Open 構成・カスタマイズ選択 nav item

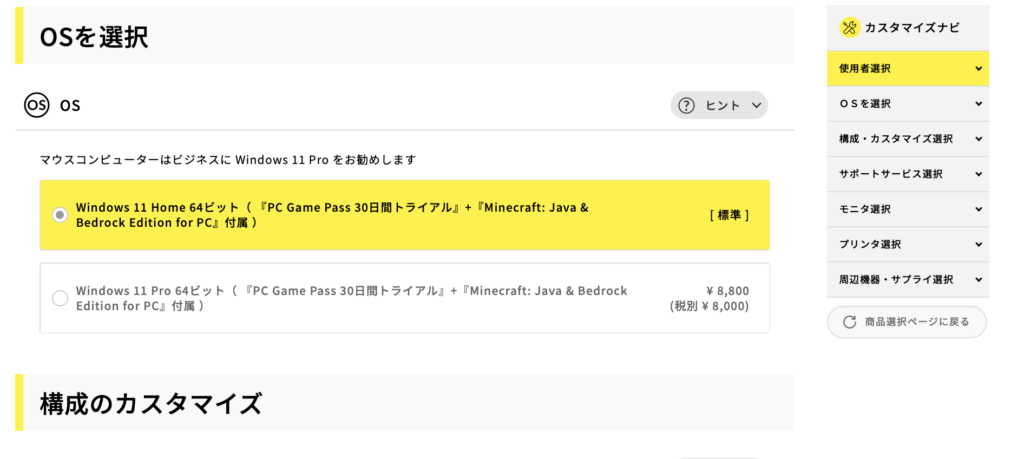[x=896, y=139]
